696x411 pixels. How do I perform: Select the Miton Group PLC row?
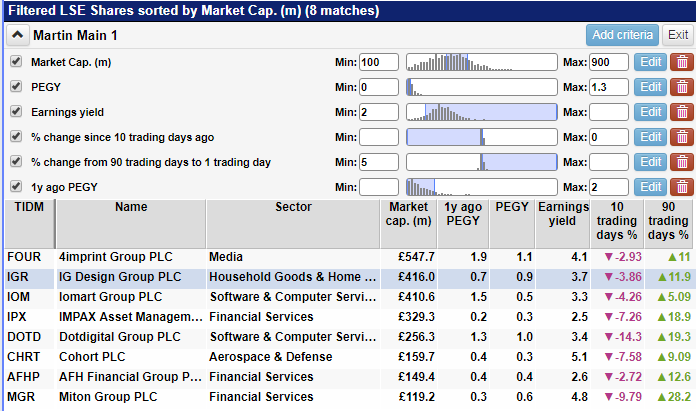(x=349, y=397)
